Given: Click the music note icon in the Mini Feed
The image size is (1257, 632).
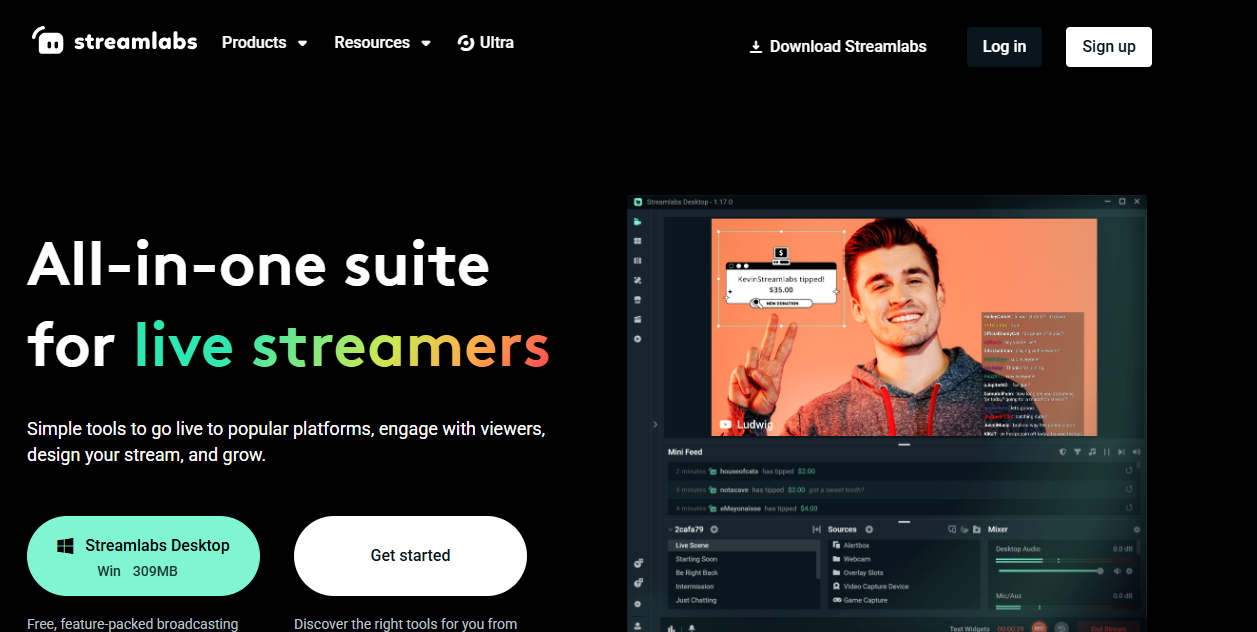Looking at the screenshot, I should (x=1092, y=452).
